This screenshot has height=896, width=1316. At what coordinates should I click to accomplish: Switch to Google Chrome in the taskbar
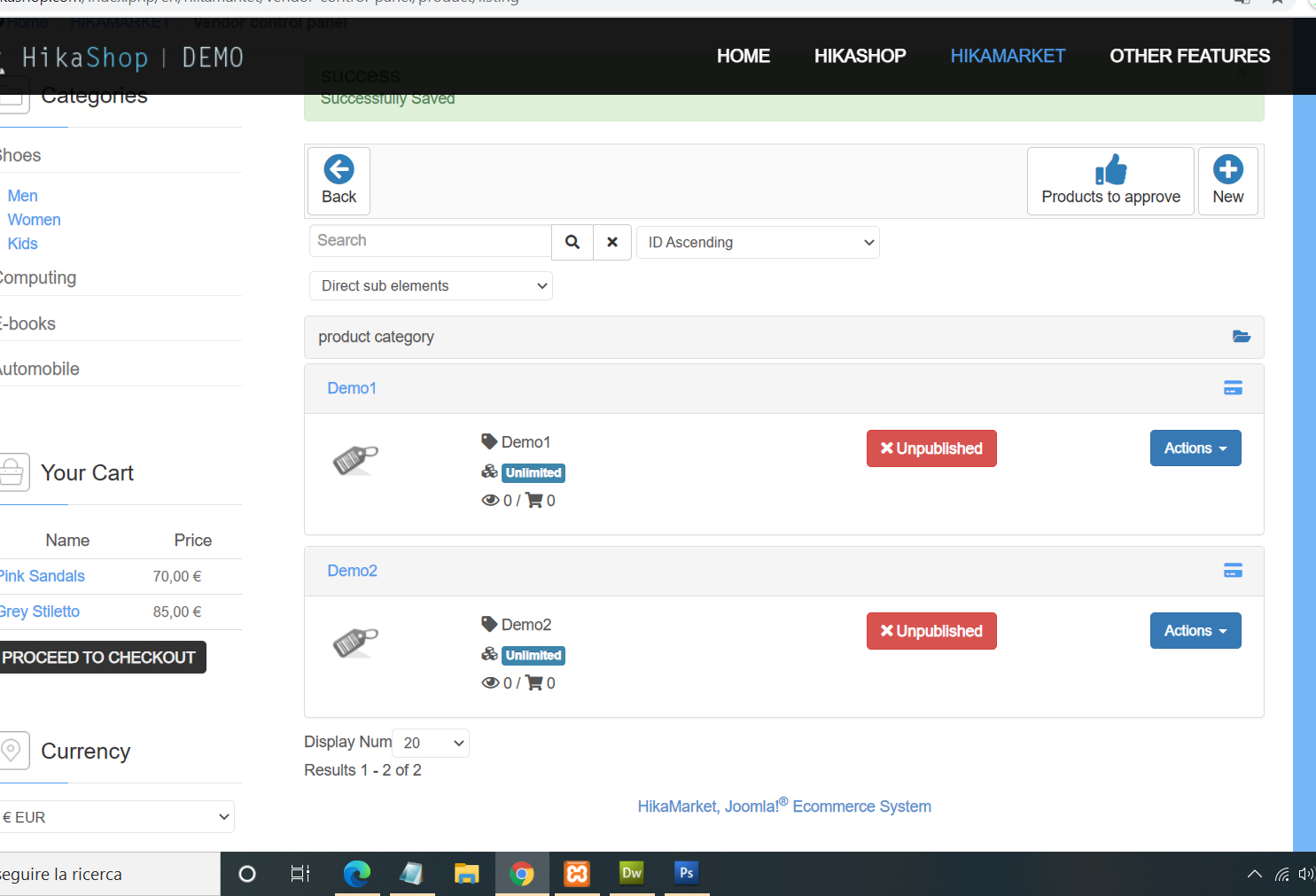click(x=522, y=874)
